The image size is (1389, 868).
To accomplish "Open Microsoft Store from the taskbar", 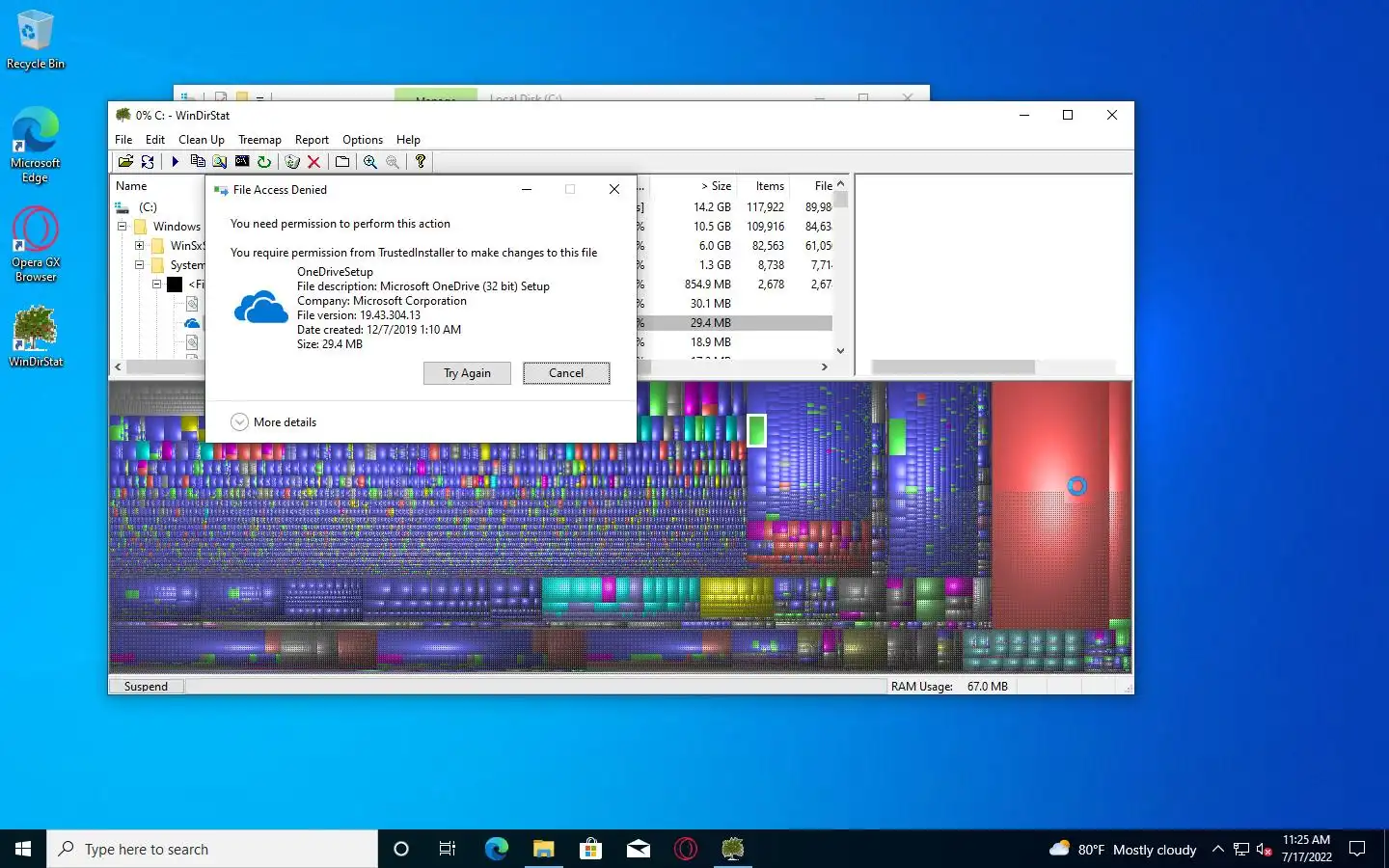I will (x=591, y=849).
